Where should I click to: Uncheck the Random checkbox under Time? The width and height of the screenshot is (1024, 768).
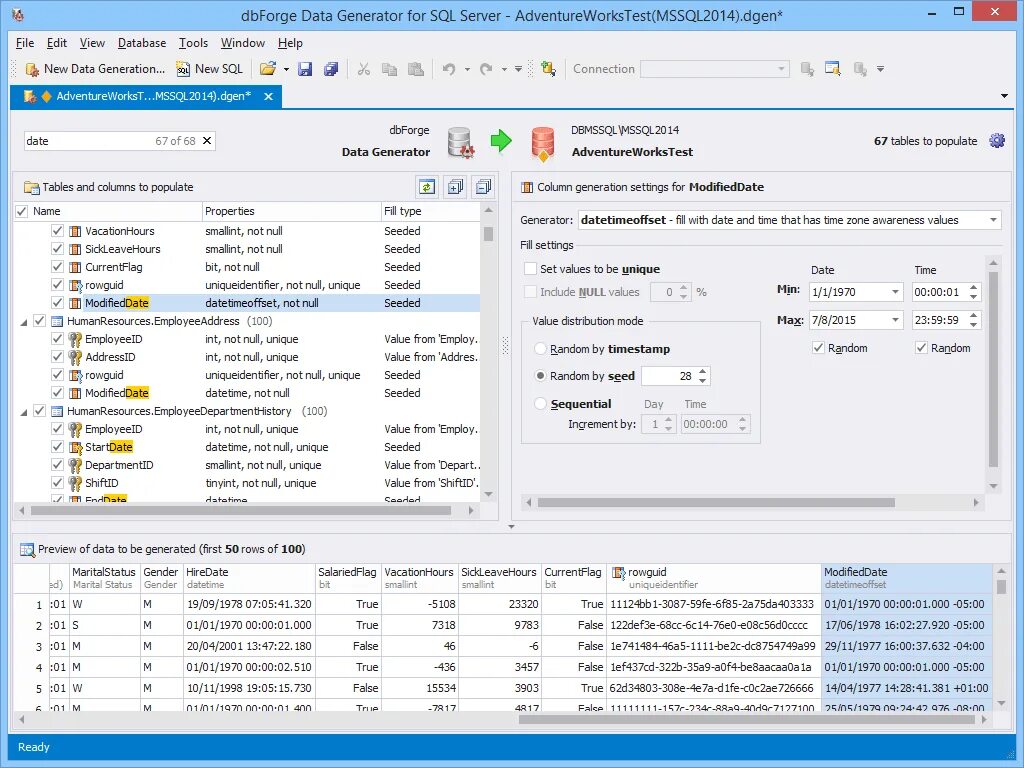coord(921,347)
